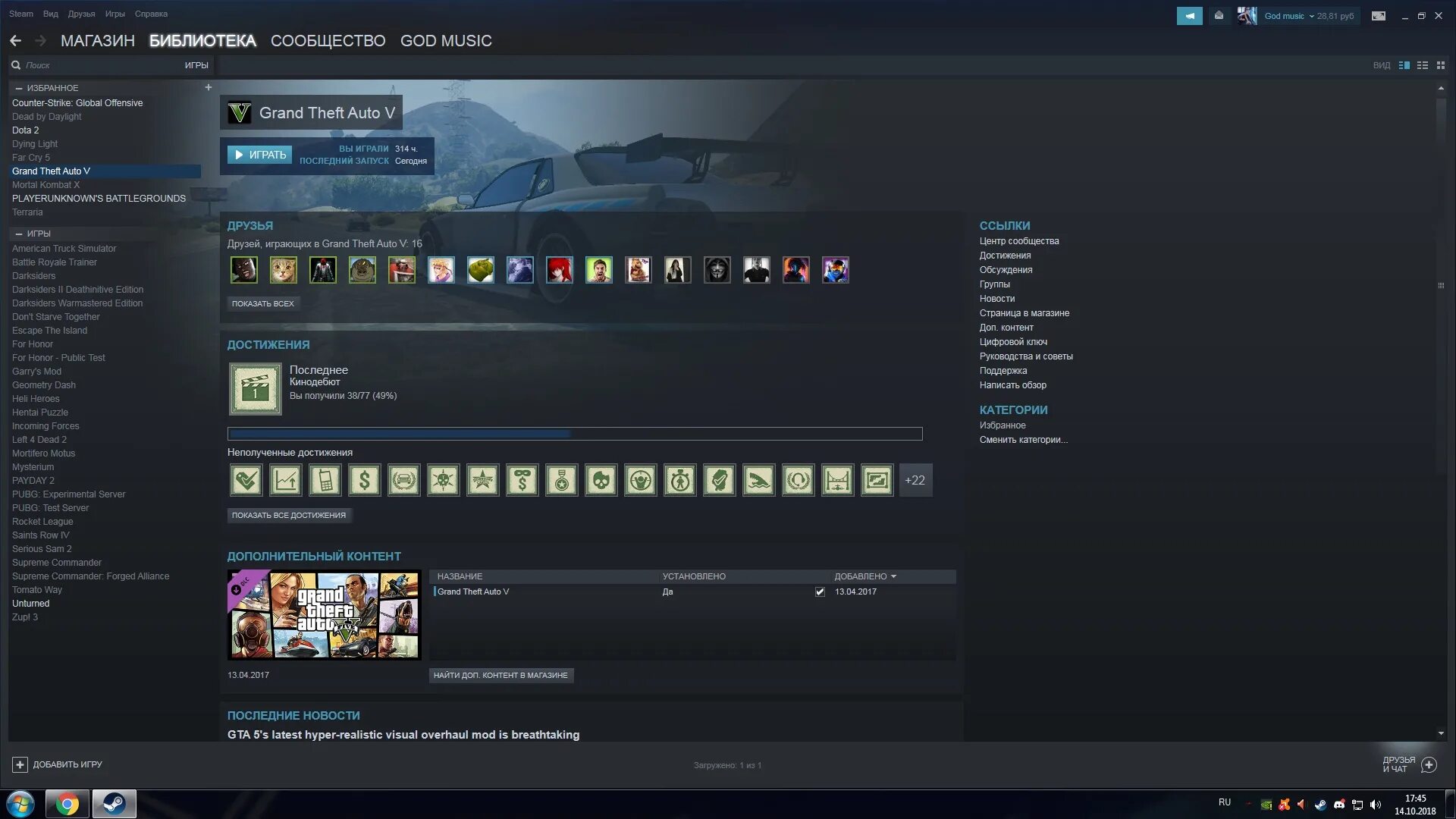Sort by the ДОБАВЛЕНО column arrow
1456x819 pixels.
click(x=893, y=576)
